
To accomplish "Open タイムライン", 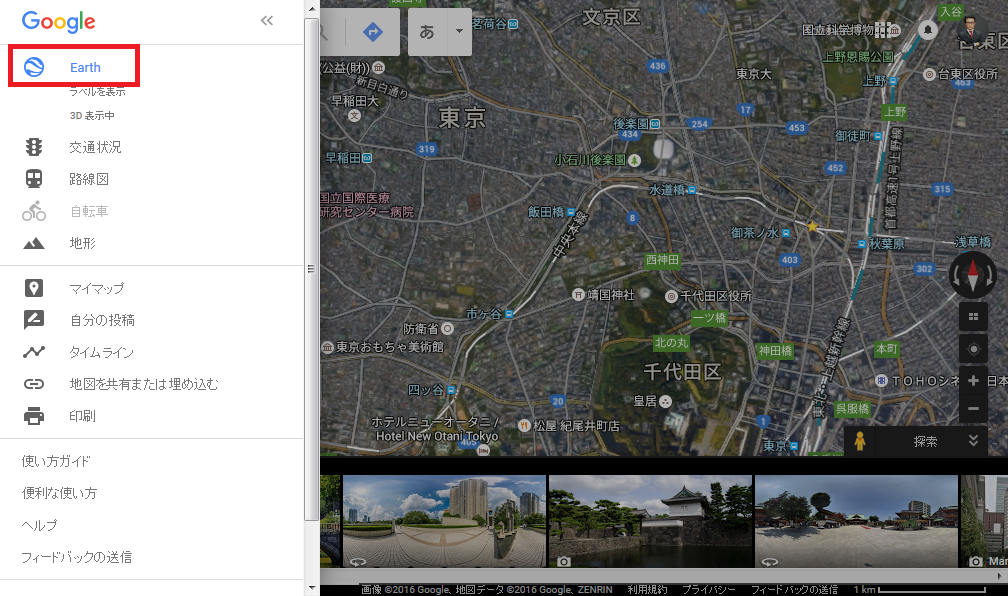I will coord(102,352).
